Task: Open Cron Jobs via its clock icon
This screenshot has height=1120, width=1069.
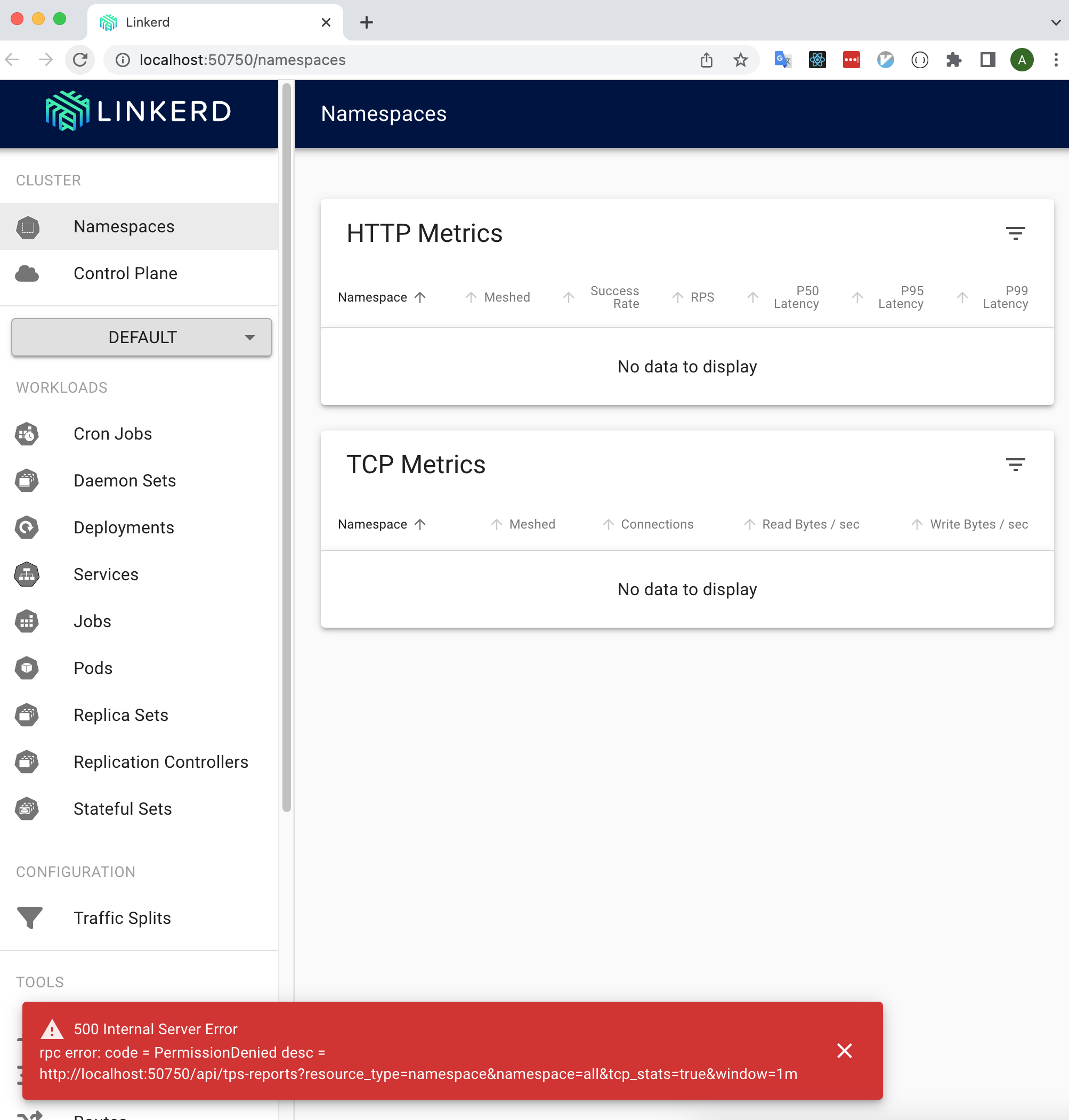Action: [x=26, y=434]
